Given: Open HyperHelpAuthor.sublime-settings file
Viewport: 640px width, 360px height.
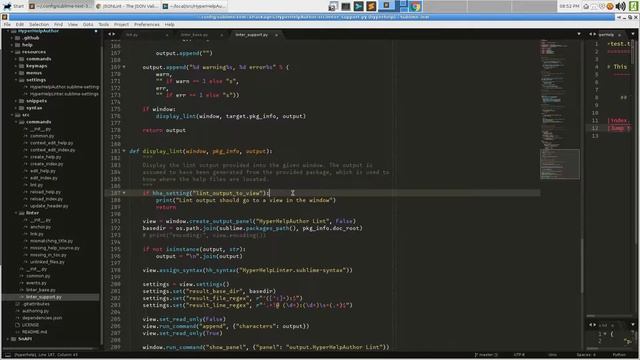Looking at the screenshot, I should click(x=64, y=87).
